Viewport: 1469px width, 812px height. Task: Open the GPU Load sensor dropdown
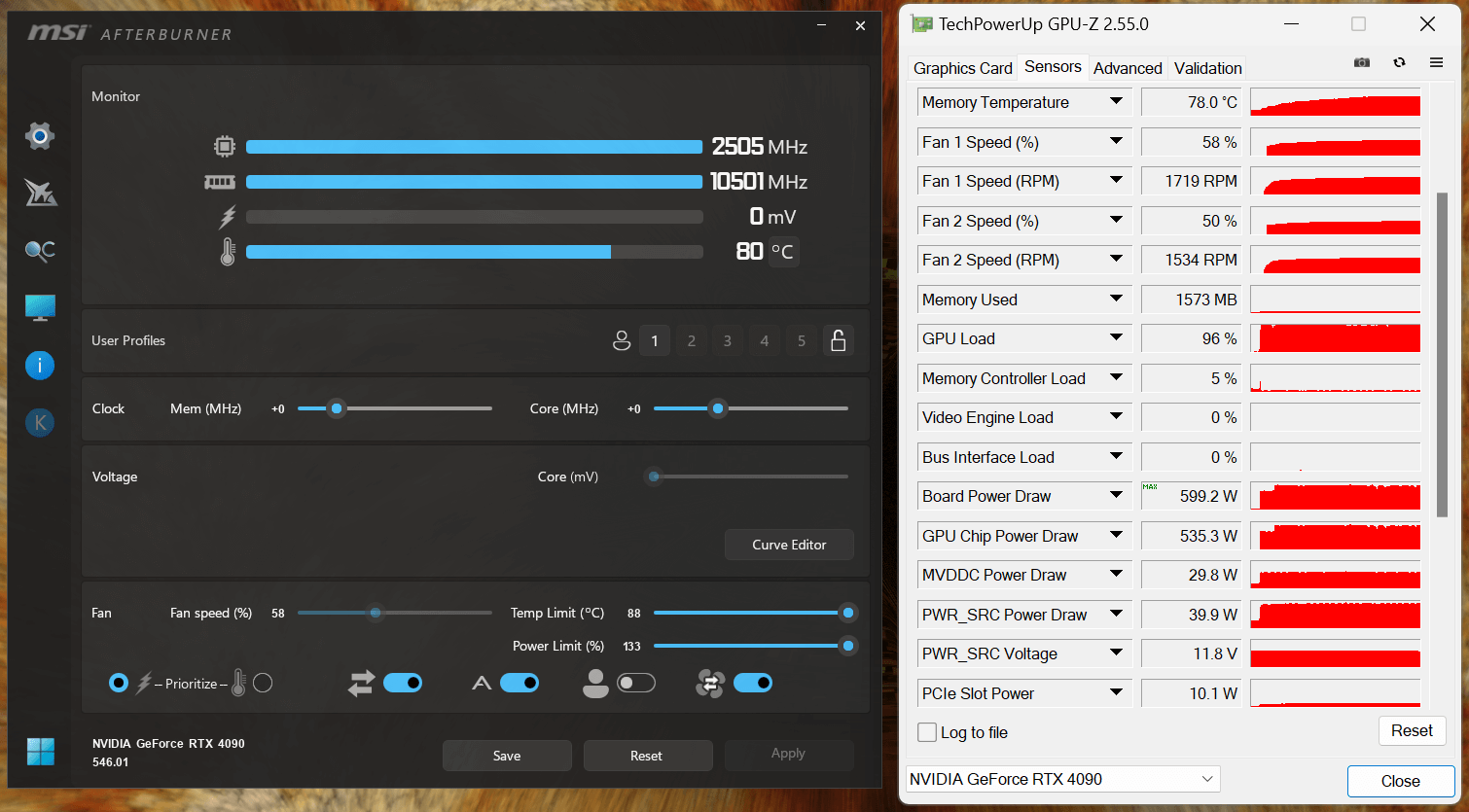point(1117,337)
